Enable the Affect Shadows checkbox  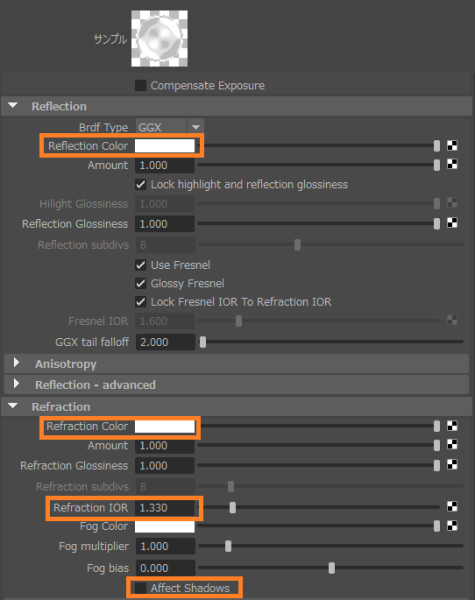pos(140,588)
